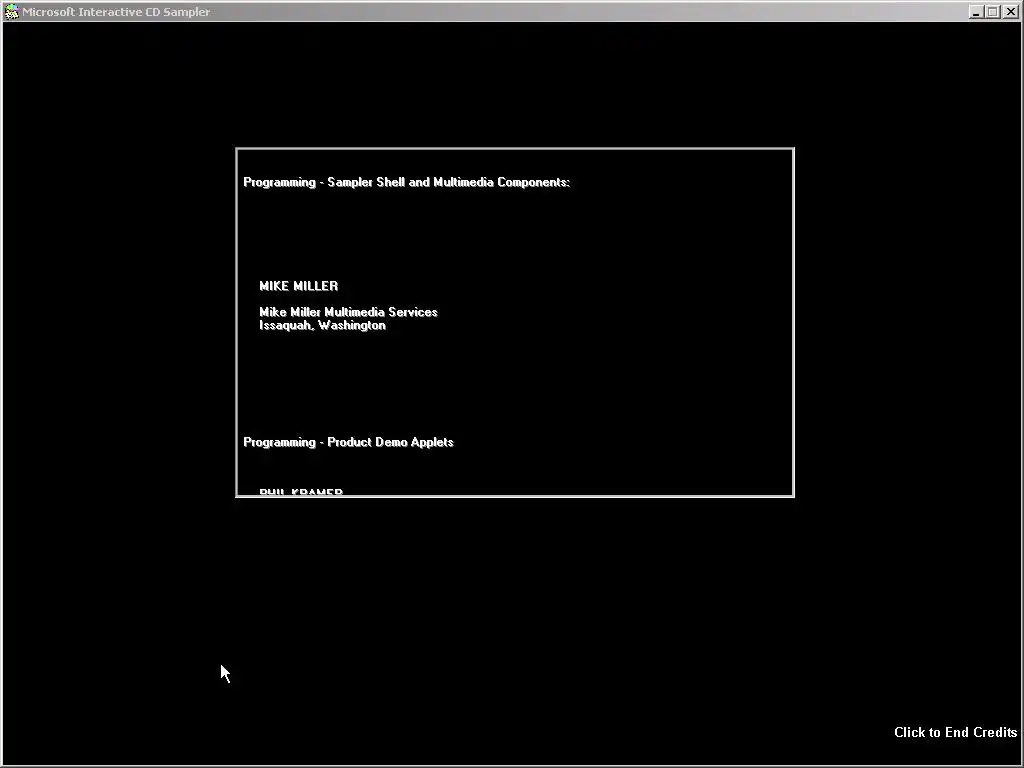Click the 'MIKE MILLER' credit name
1024x768 pixels.
click(298, 286)
